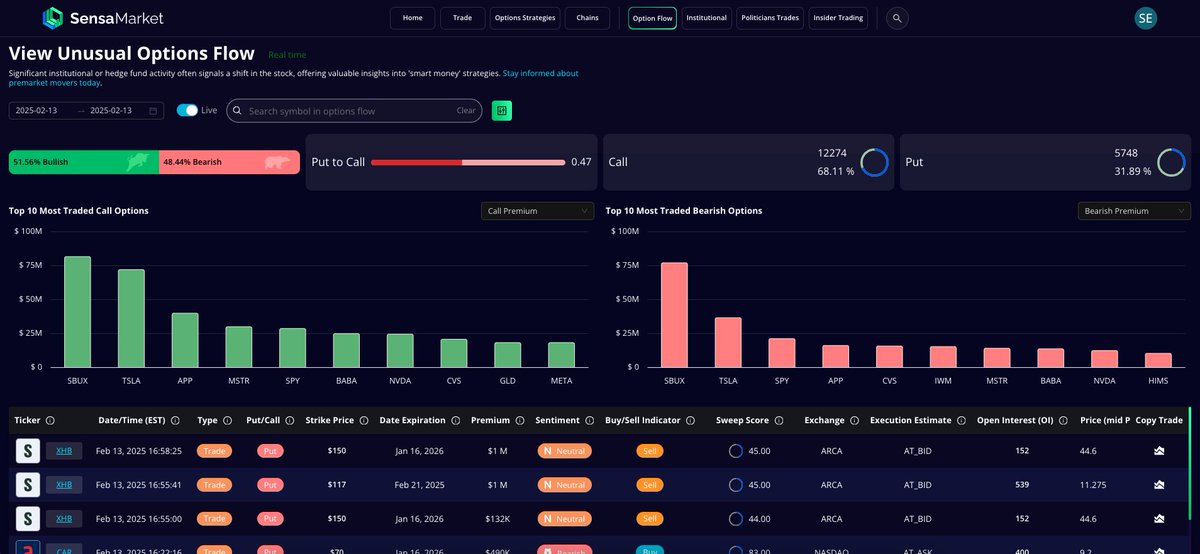Click info icon next to Date/Time (EST)
This screenshot has width=1200, height=554.
point(175,421)
